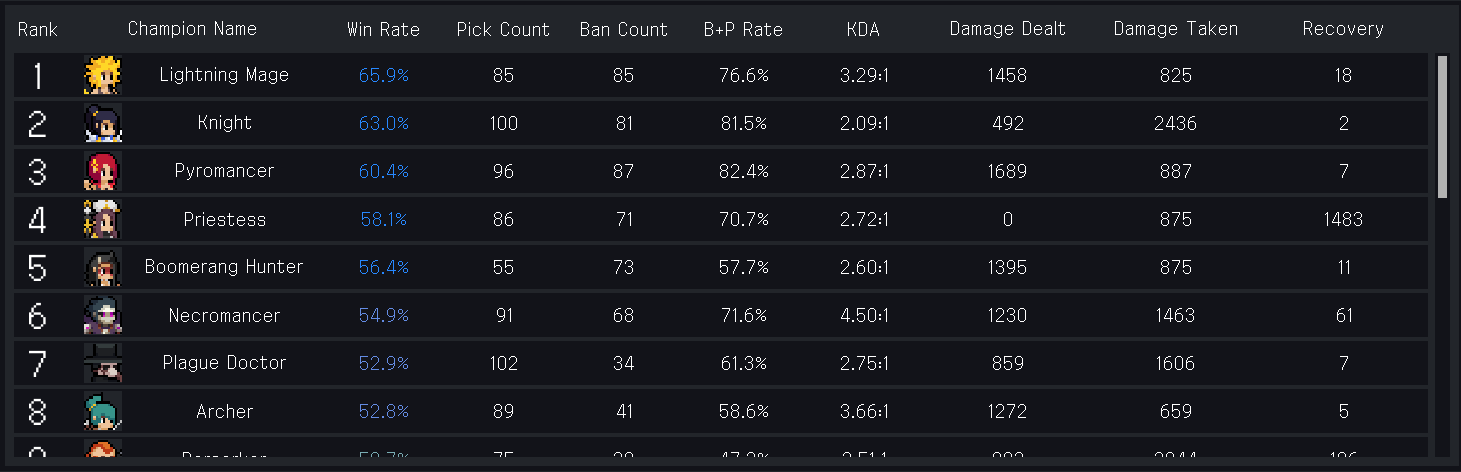The image size is (1461, 472).
Task: Select the Plague Doctor top-hat portrait
Action: tap(102, 363)
